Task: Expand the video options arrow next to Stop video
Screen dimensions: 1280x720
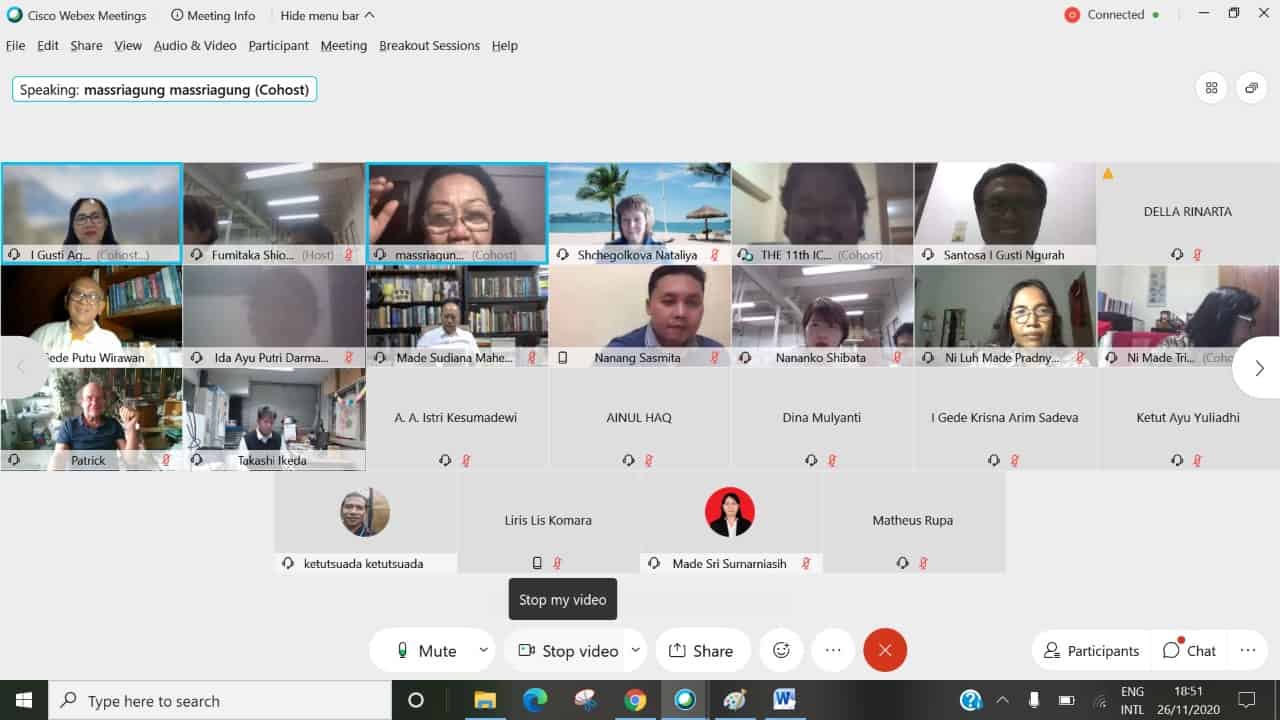Action: pos(634,650)
